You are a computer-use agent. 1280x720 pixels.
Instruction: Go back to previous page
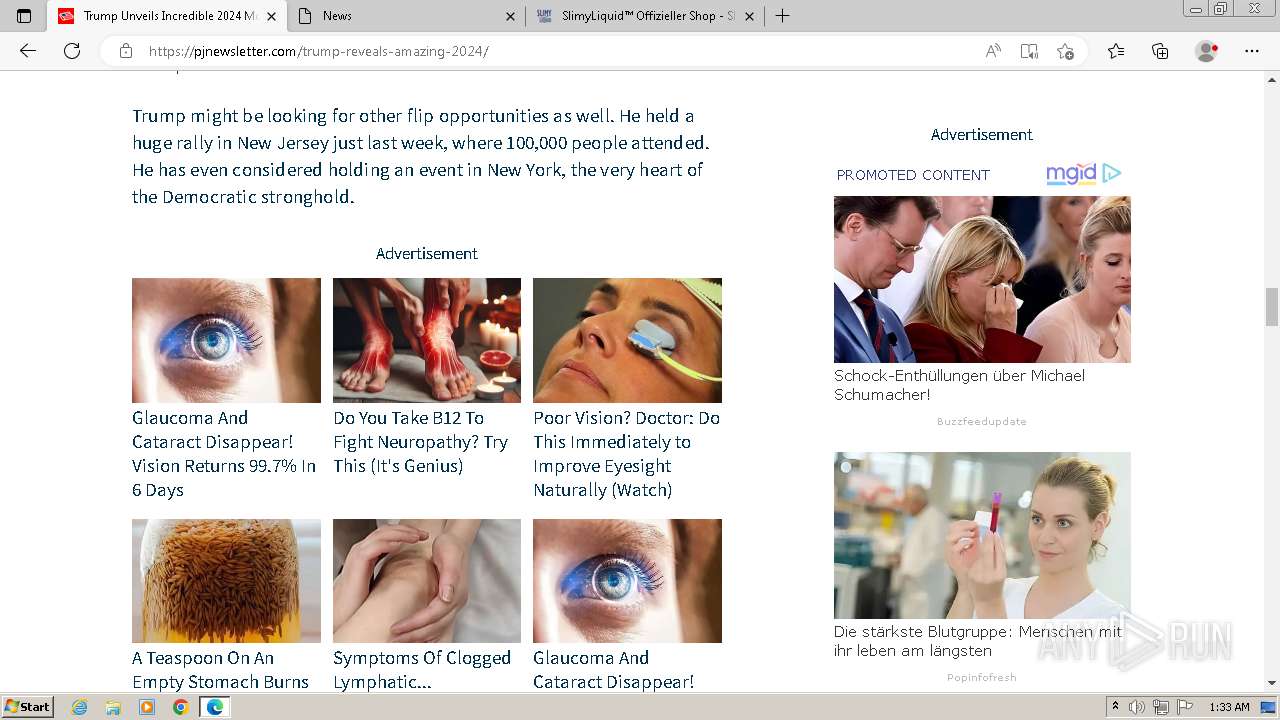click(28, 51)
